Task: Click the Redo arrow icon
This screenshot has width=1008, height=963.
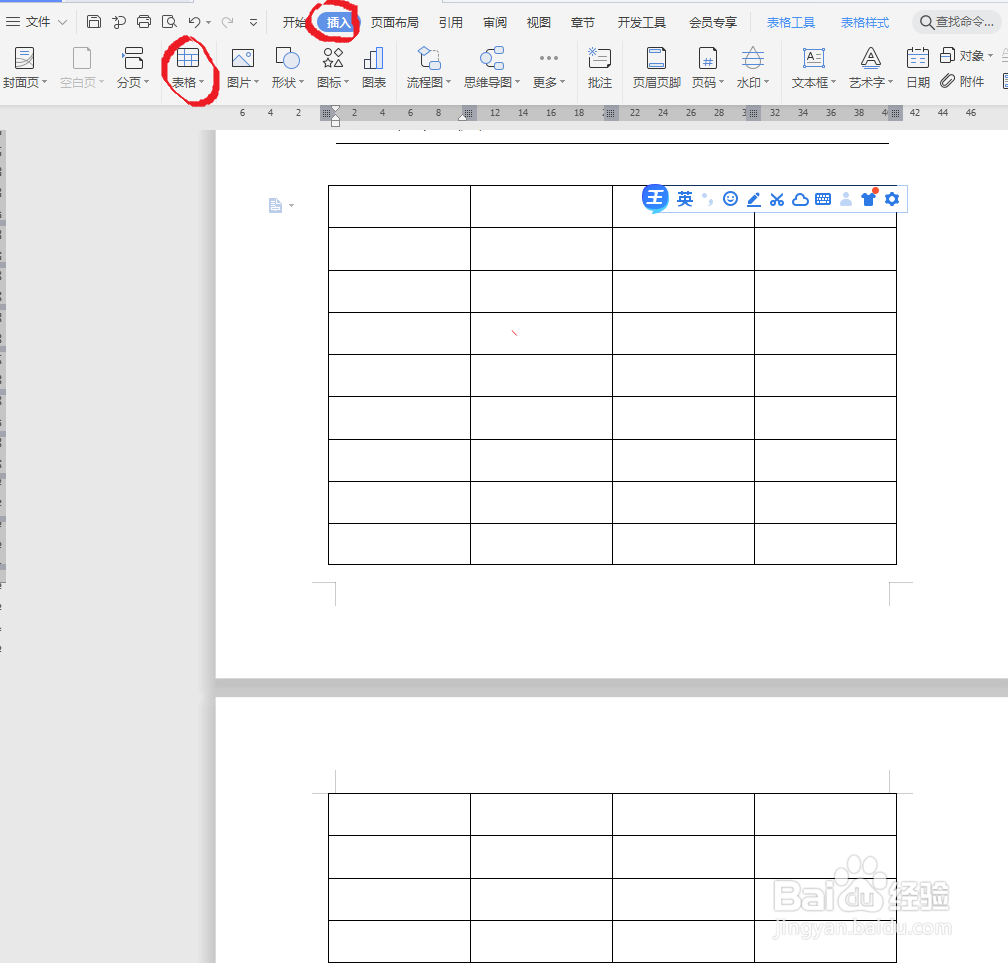Action: coord(227,22)
